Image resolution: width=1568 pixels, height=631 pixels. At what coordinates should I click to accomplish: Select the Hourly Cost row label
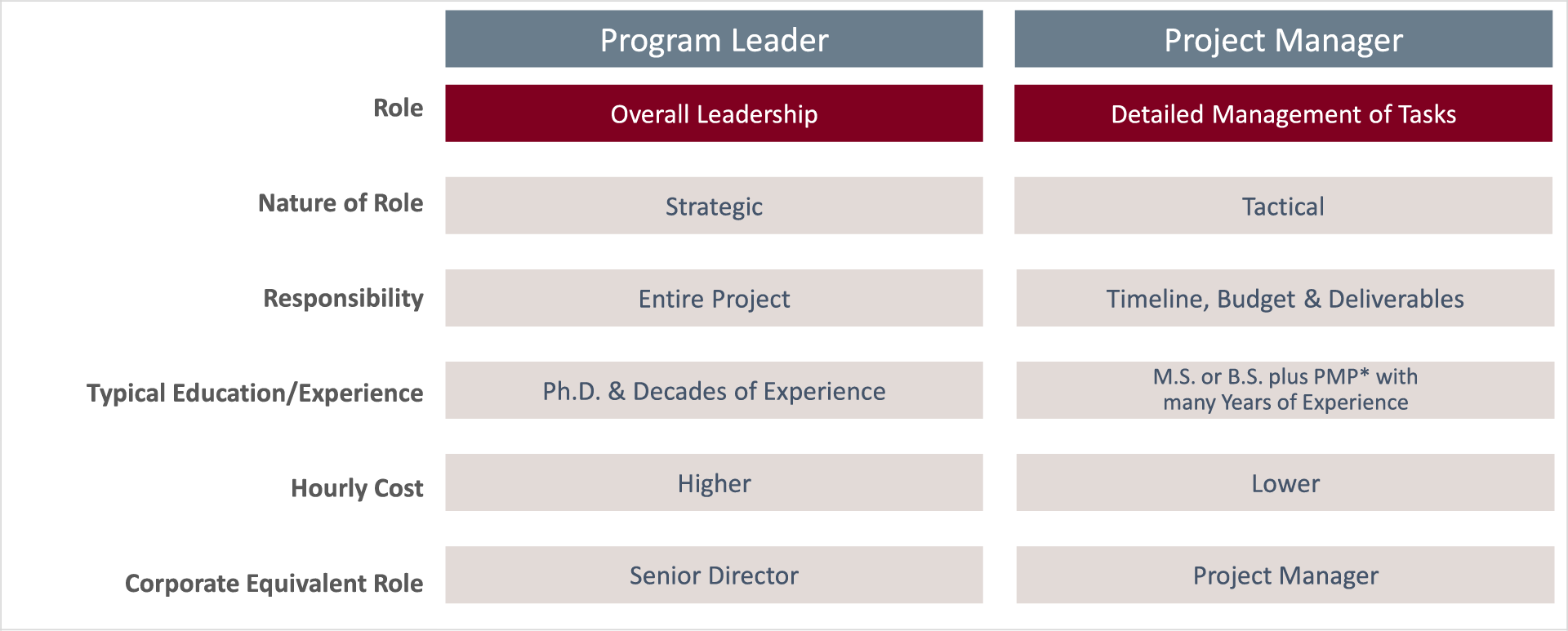357,488
